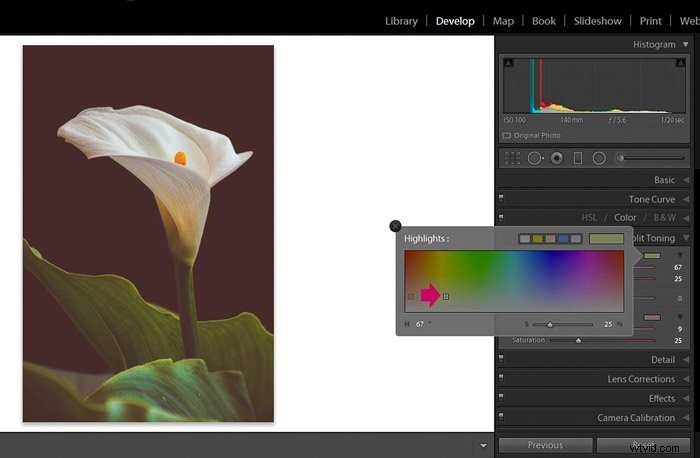
Task: Toggle the Tone Curve panel switch
Action: click(x=501, y=198)
